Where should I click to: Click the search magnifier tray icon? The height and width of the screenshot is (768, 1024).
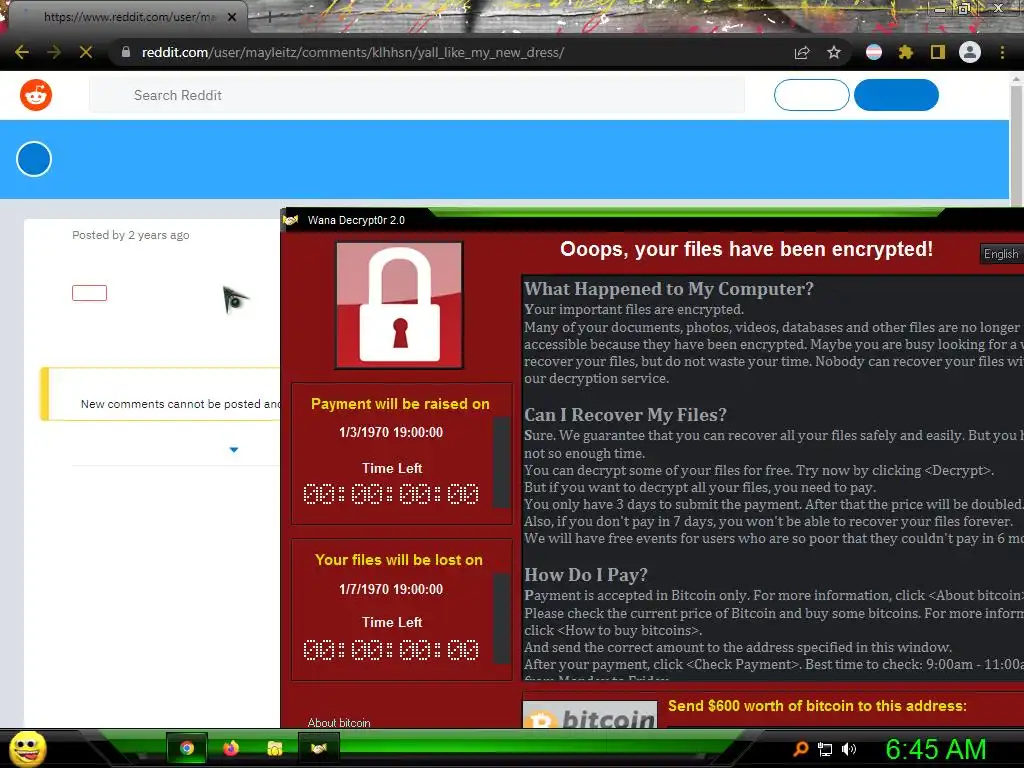pyautogui.click(x=801, y=749)
